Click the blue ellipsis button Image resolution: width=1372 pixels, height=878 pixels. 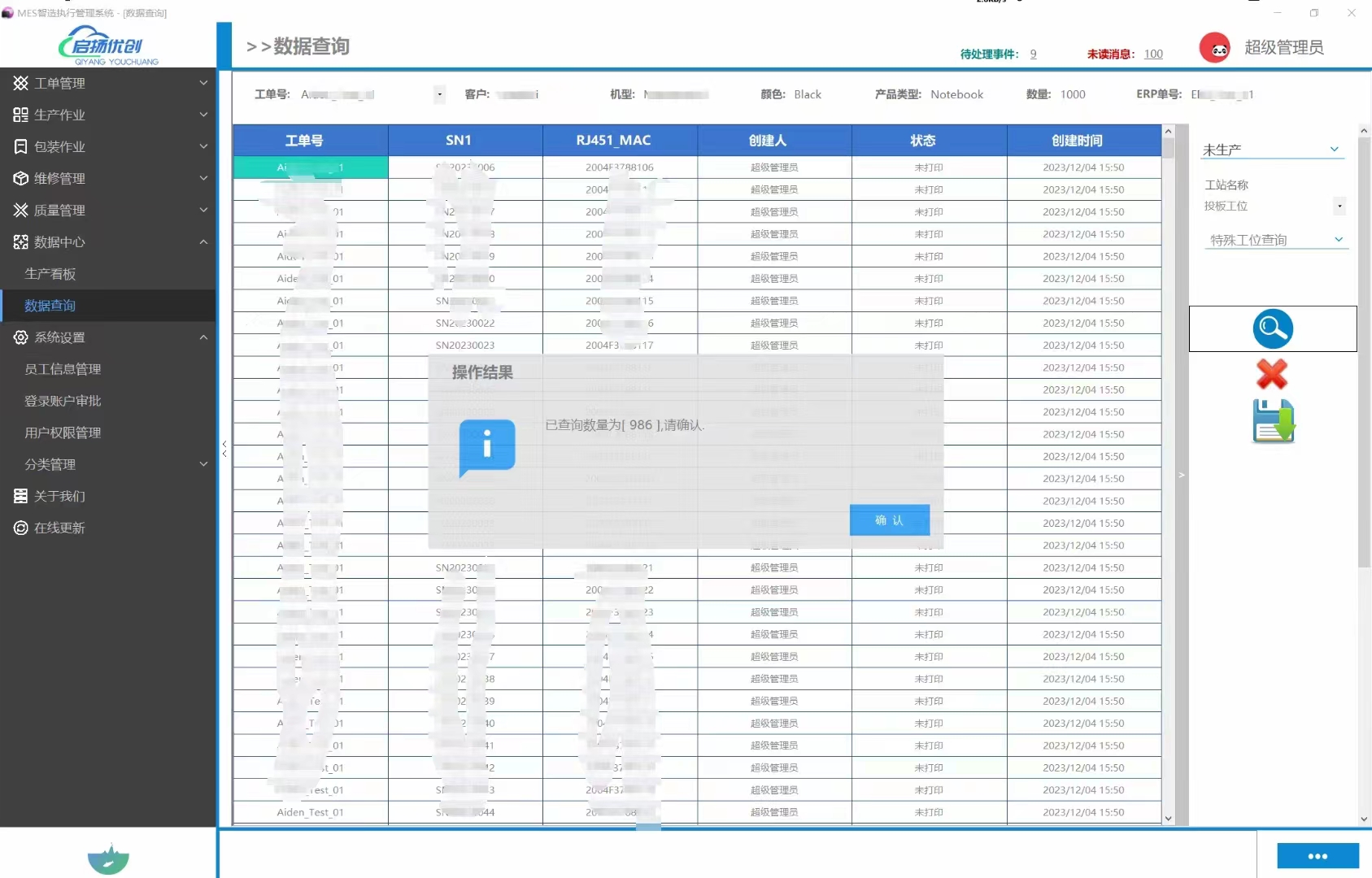pos(1317,856)
